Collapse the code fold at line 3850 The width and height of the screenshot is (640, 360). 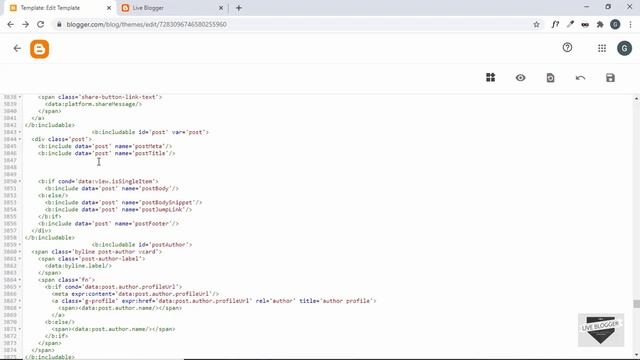click(x=20, y=181)
